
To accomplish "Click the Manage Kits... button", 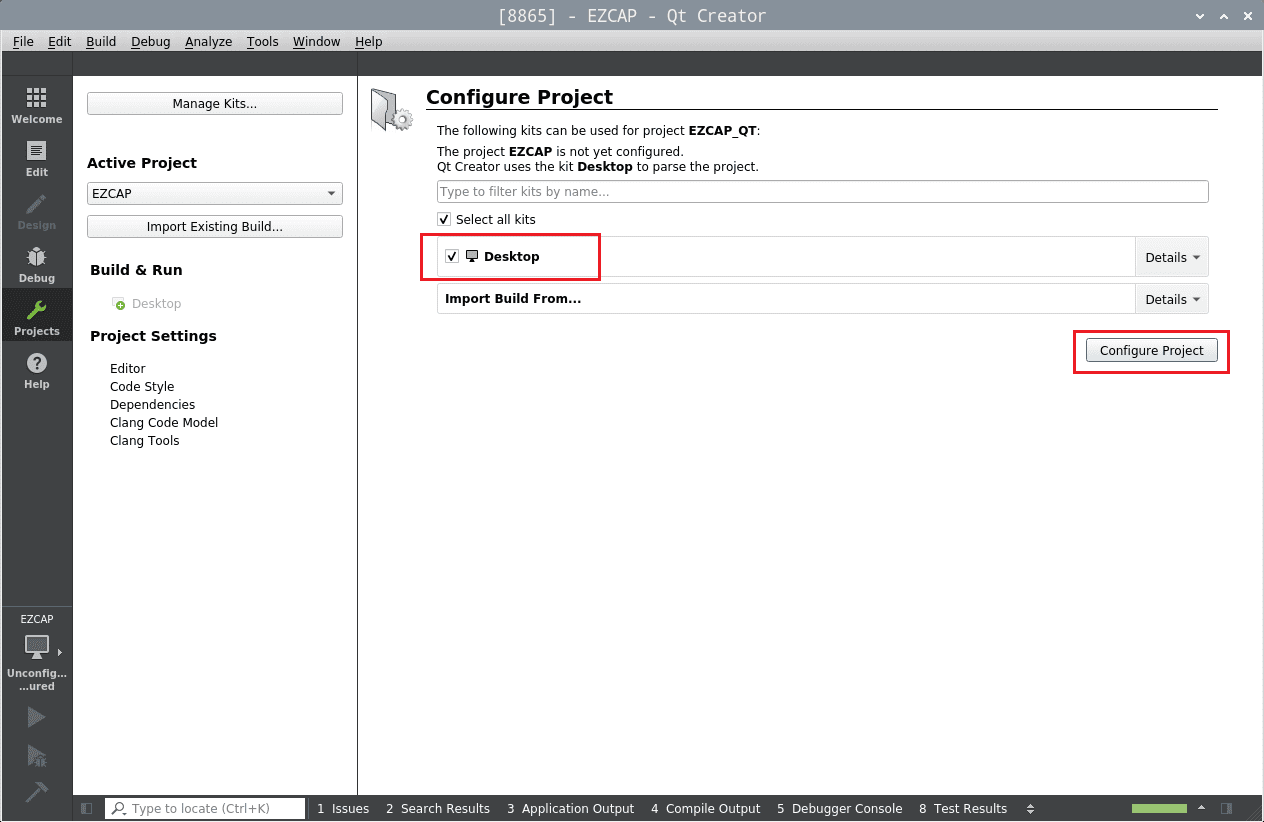I will pyautogui.click(x=215, y=104).
